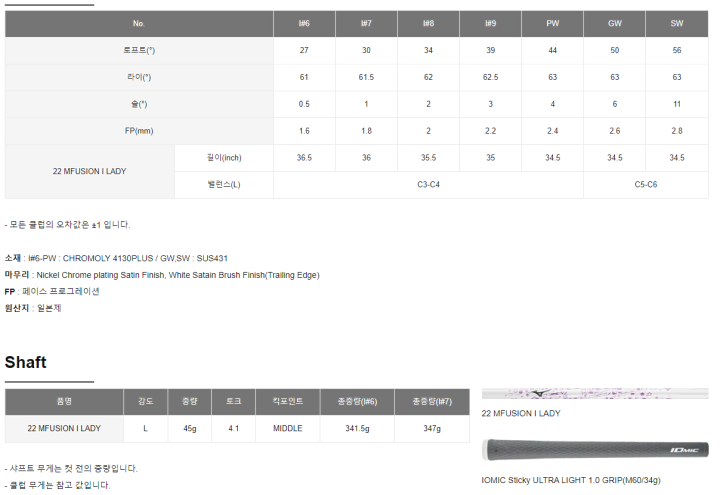Click FP value 2.4 for PW

pyautogui.click(x=552, y=131)
